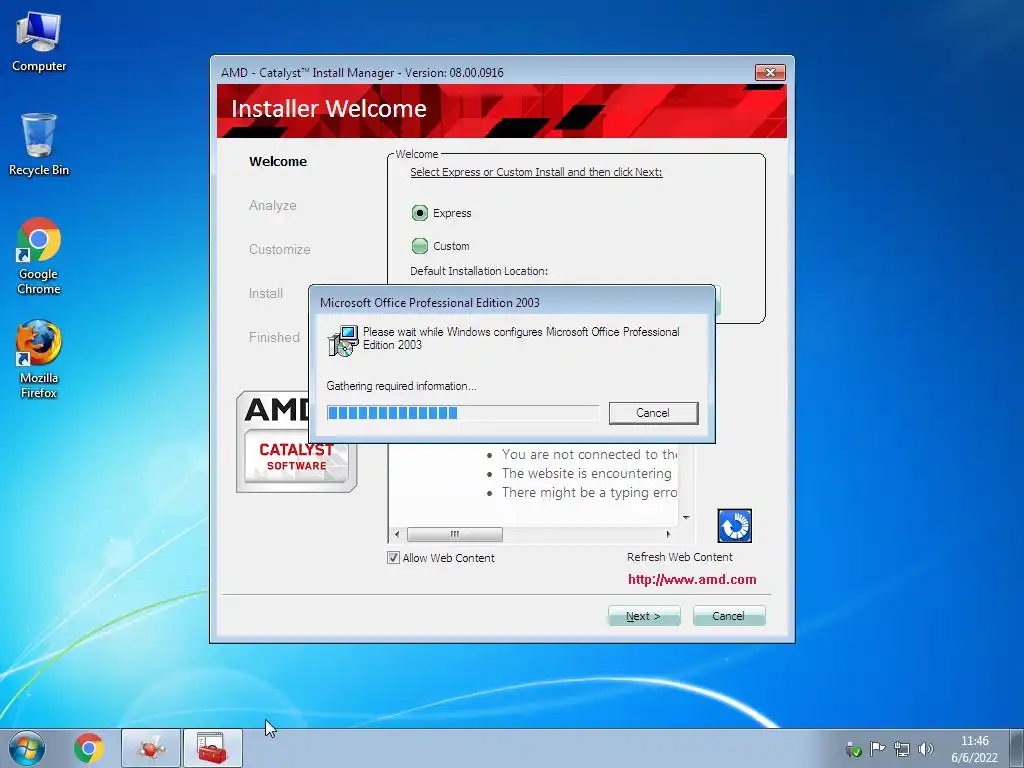
Task: Click the web panel scroll right arrow
Action: [668, 534]
